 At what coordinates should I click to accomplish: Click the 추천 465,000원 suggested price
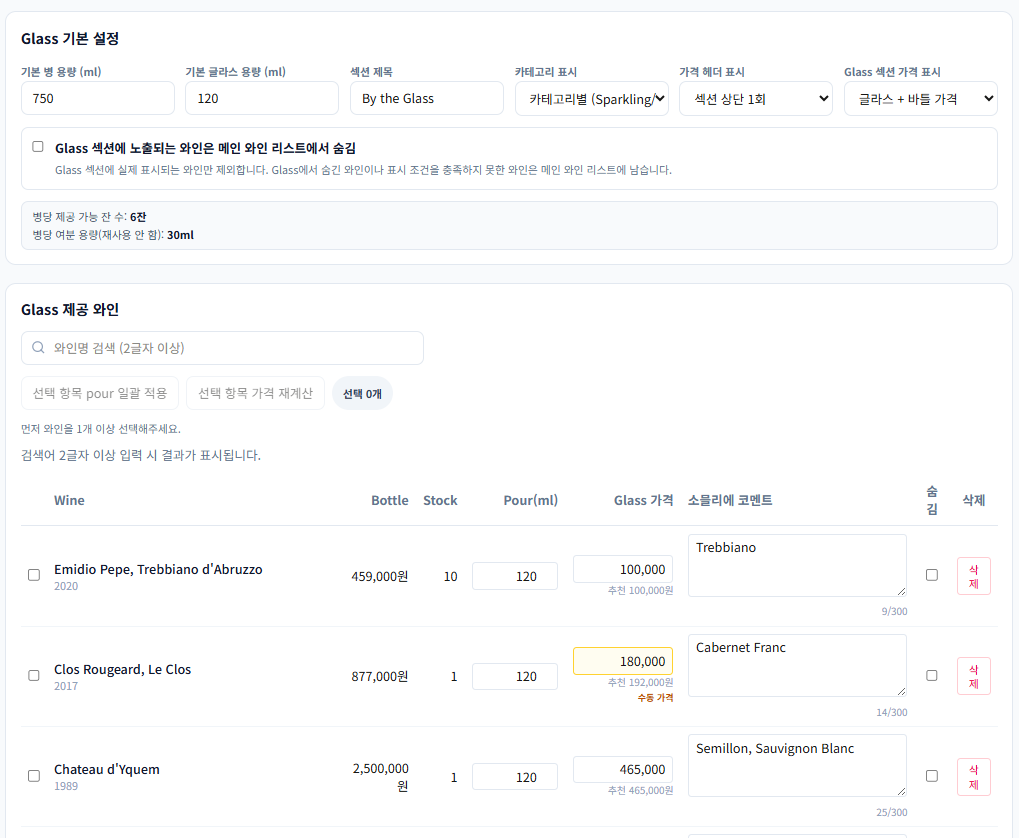(640, 791)
